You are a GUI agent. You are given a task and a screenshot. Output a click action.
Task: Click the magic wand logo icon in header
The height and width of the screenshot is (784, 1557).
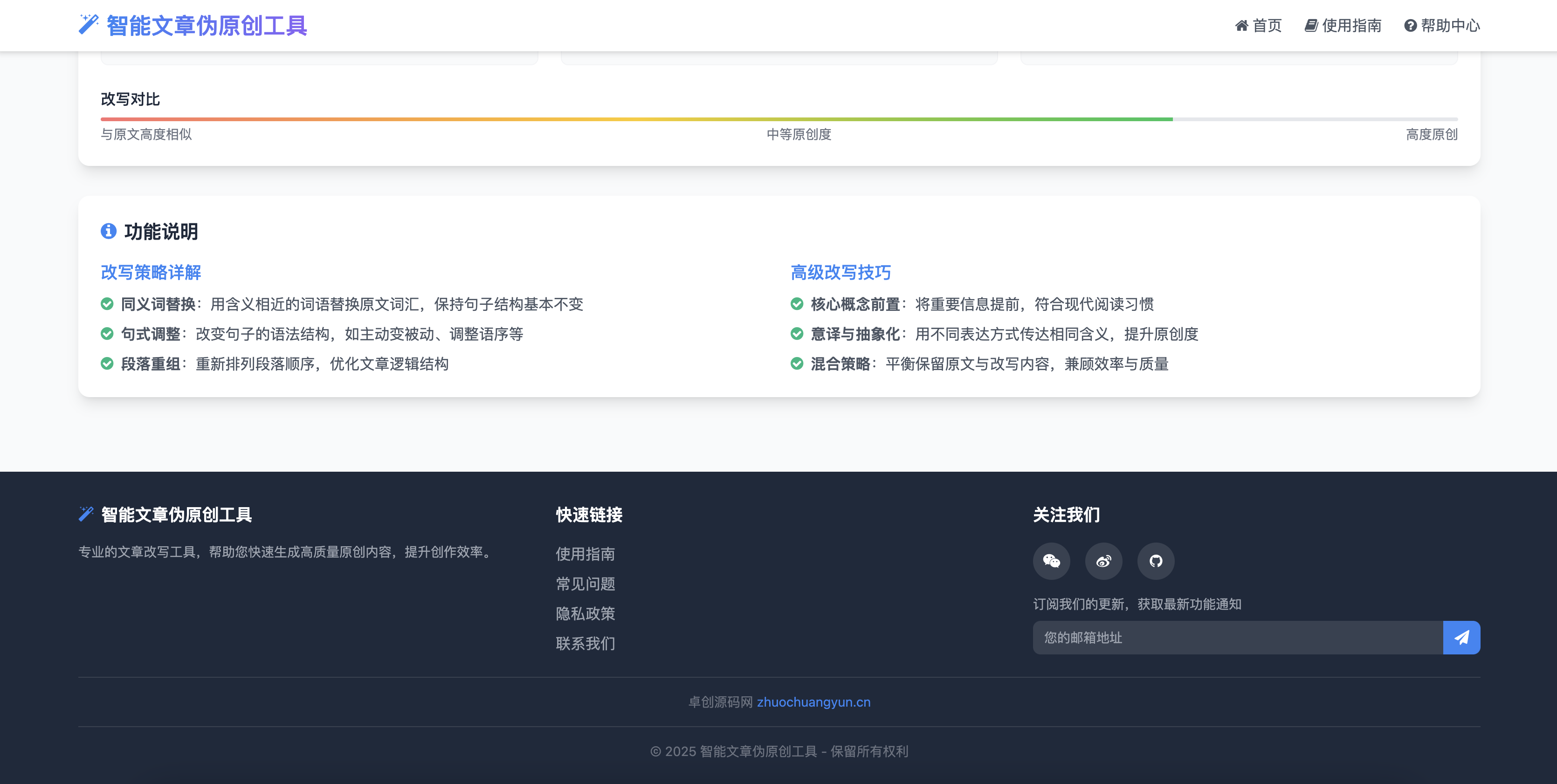click(x=88, y=25)
